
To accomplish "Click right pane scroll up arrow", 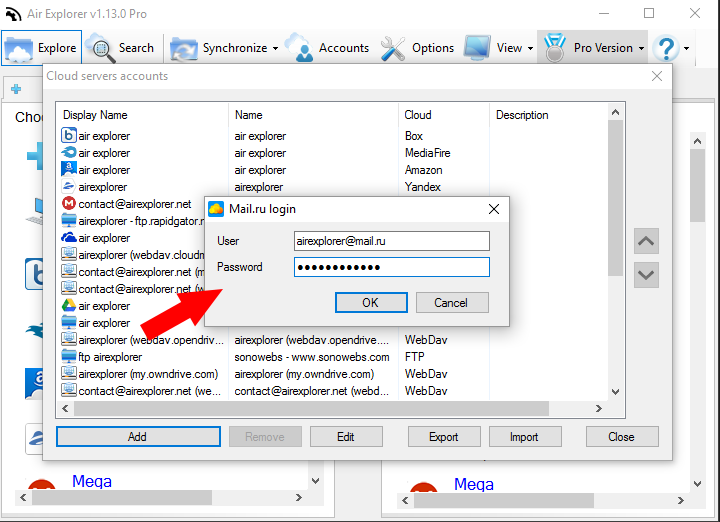I will click(698, 141).
